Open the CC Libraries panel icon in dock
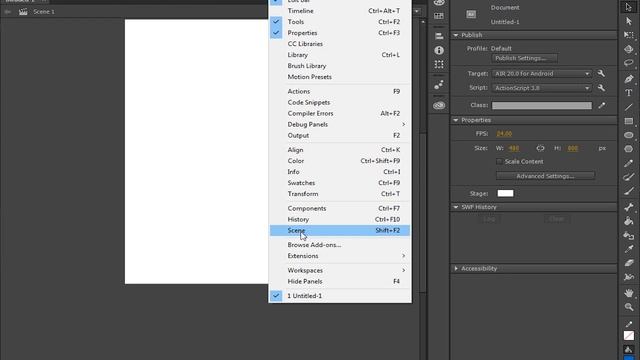 tap(439, 105)
